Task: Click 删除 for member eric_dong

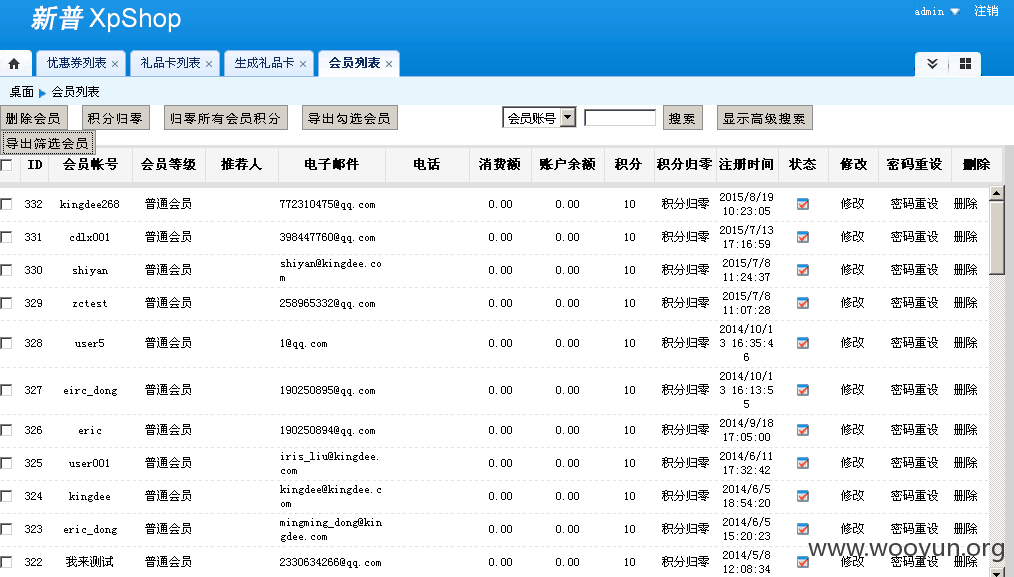Action: coord(965,528)
